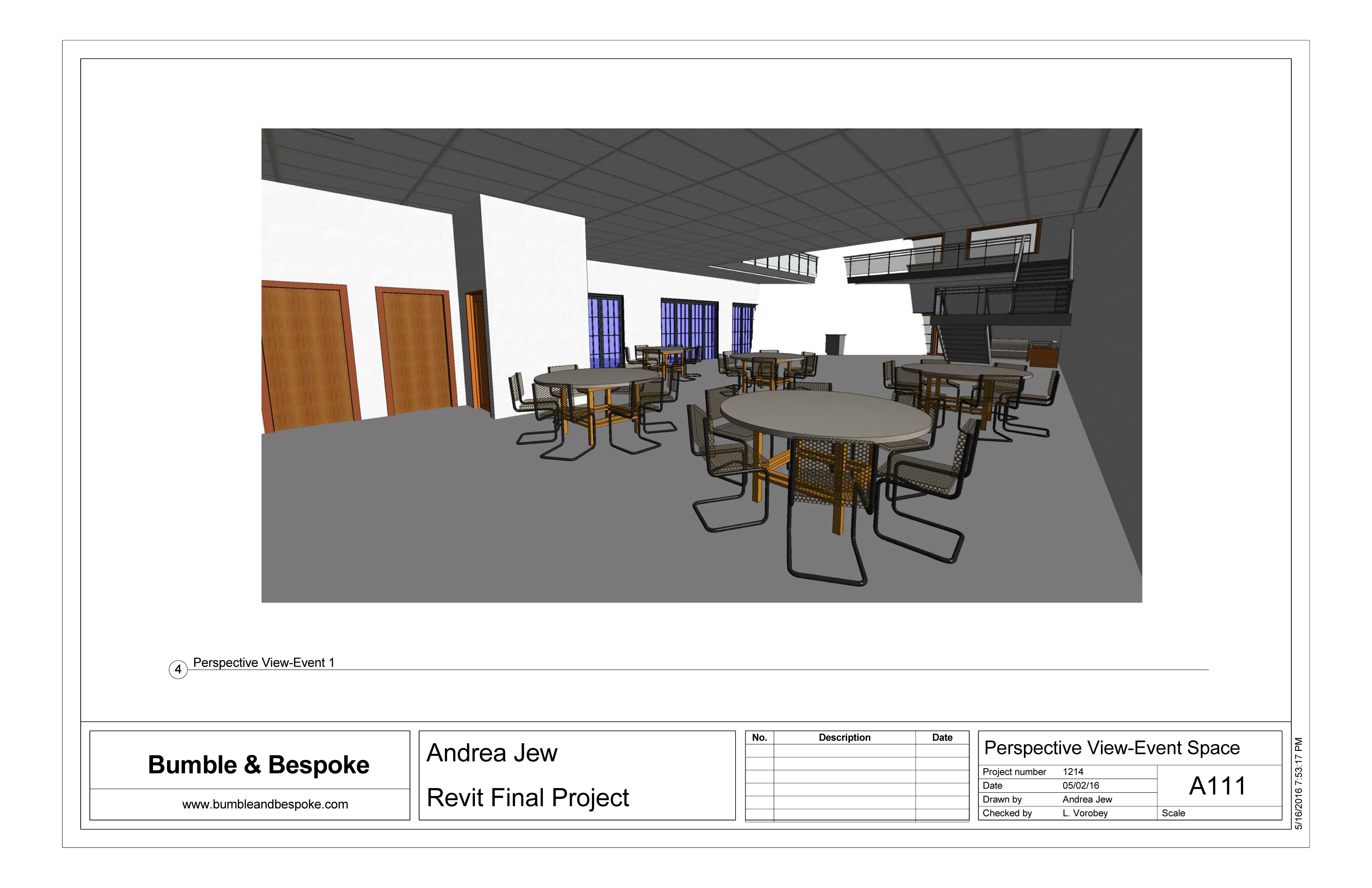
Task: Click the Description column header in revisions table
Action: (844, 737)
